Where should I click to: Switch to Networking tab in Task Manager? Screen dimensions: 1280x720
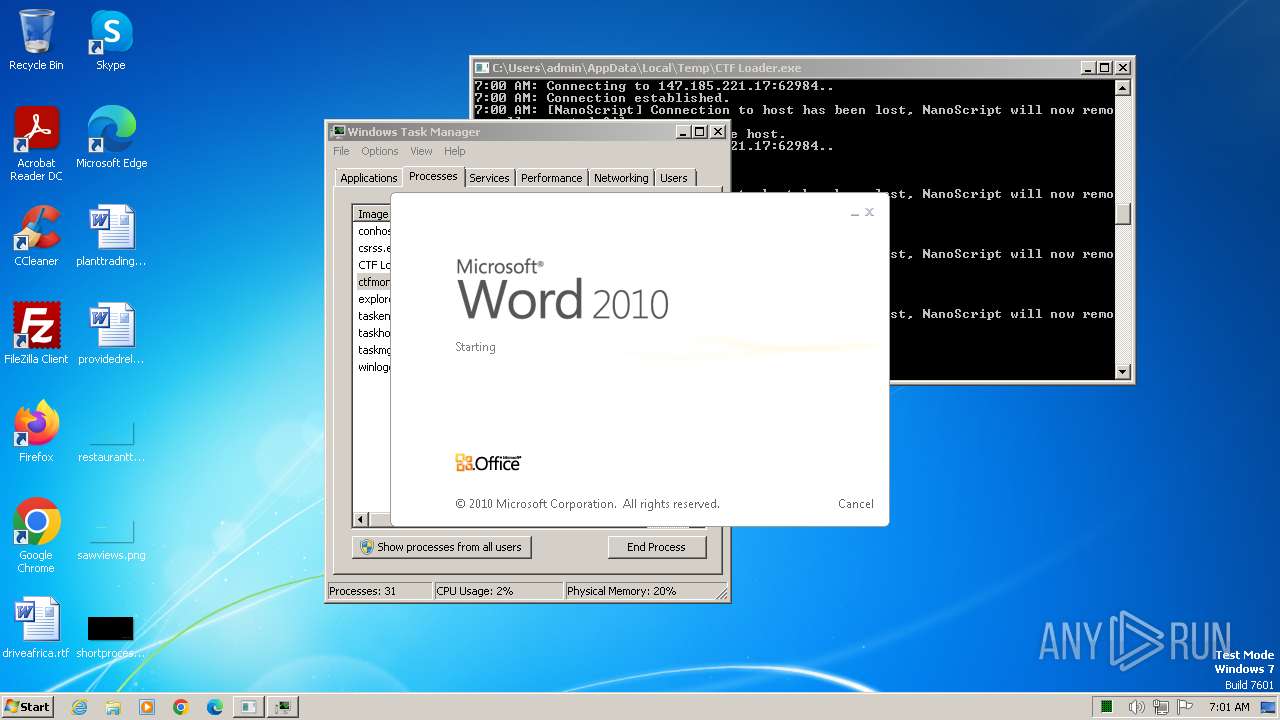[x=621, y=178]
